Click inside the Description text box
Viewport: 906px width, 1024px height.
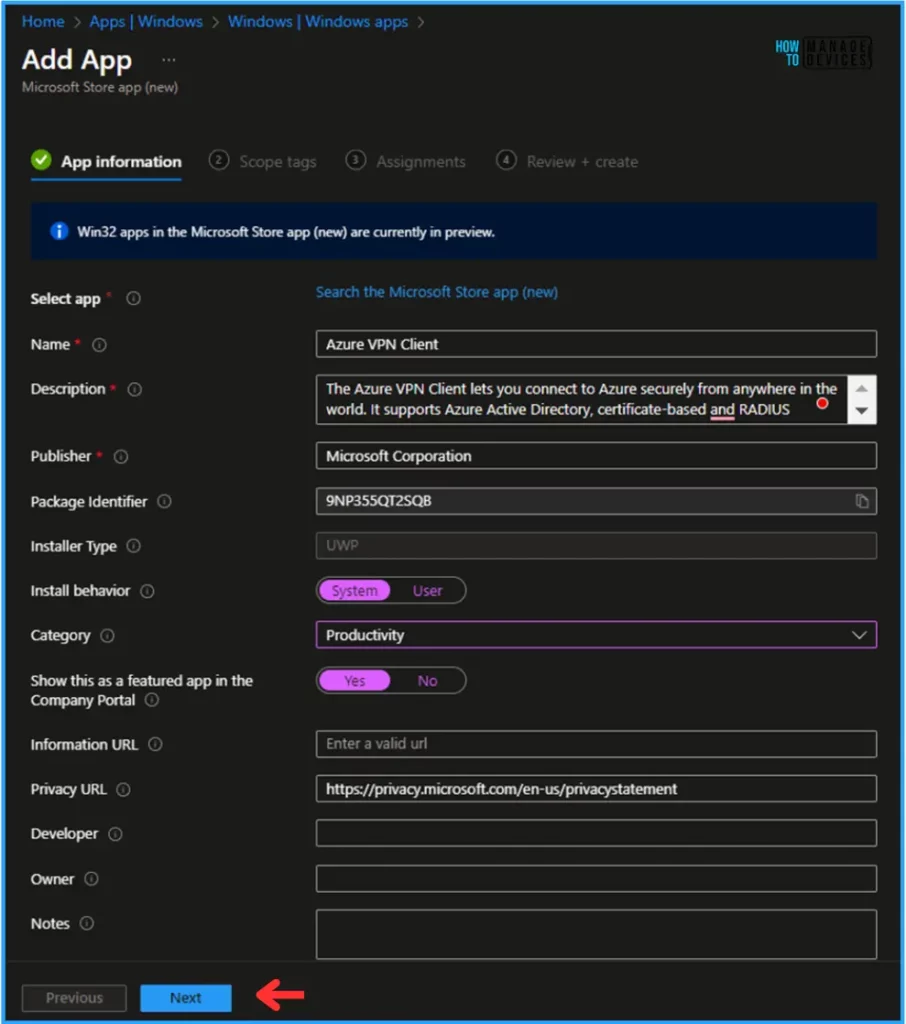pos(581,399)
